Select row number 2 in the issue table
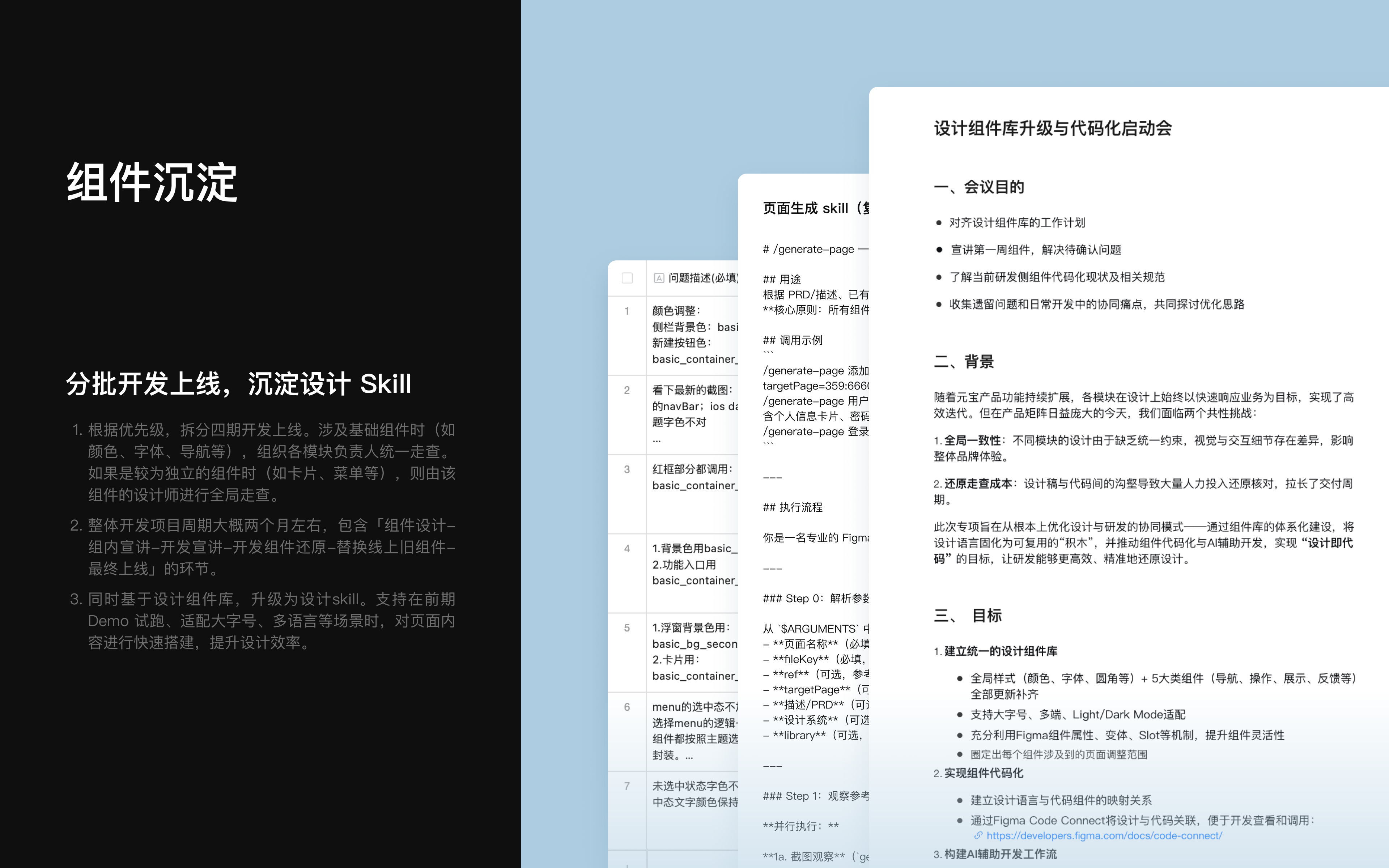 (x=627, y=390)
